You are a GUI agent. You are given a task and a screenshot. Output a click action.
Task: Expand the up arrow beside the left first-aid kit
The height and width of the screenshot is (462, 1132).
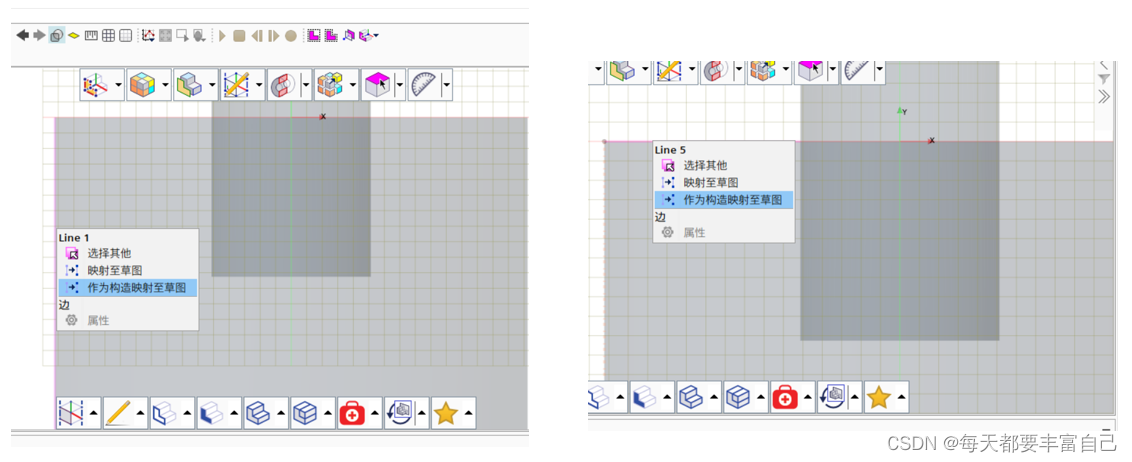pyautogui.click(x=375, y=413)
